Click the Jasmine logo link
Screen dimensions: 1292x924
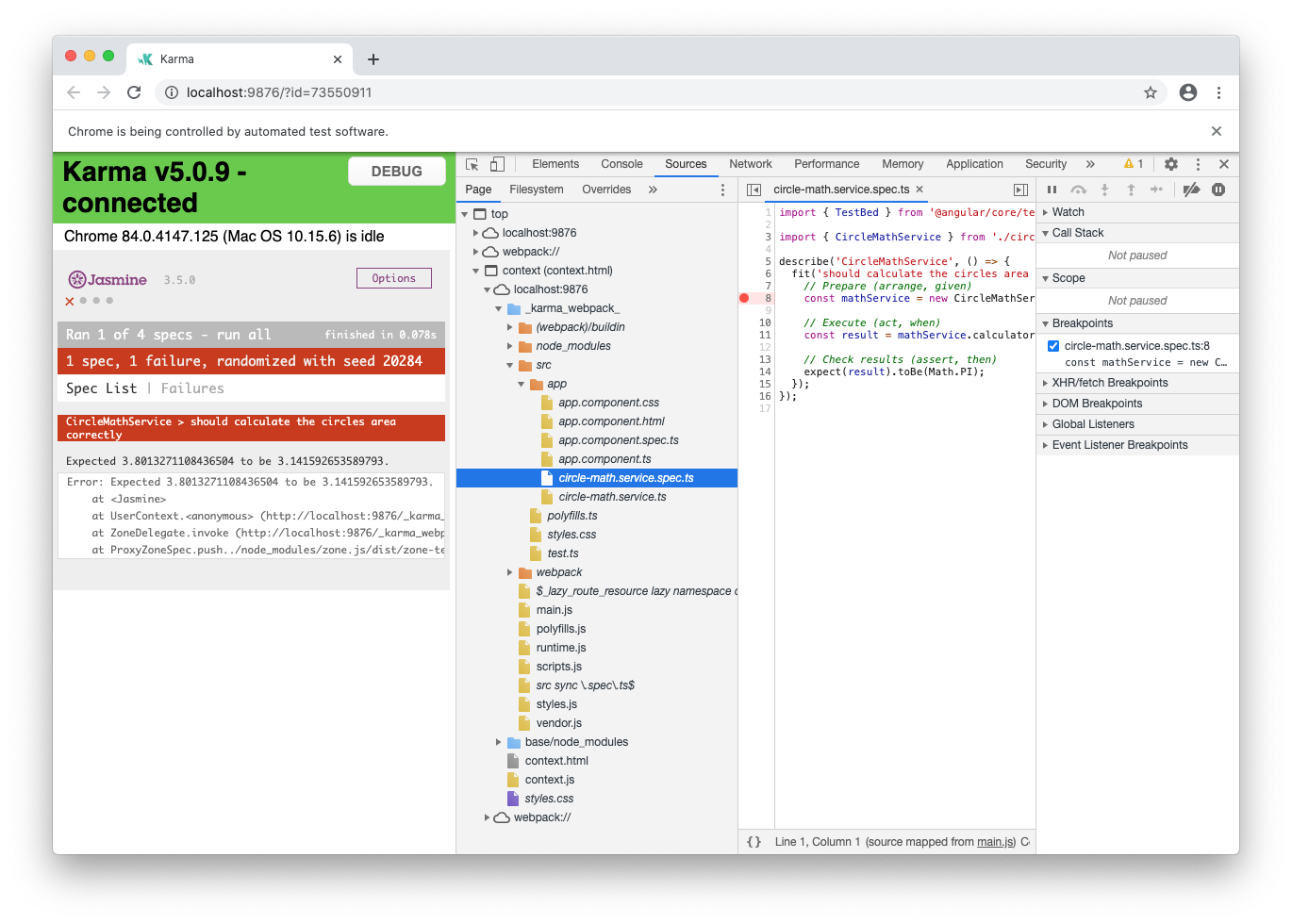point(108,279)
